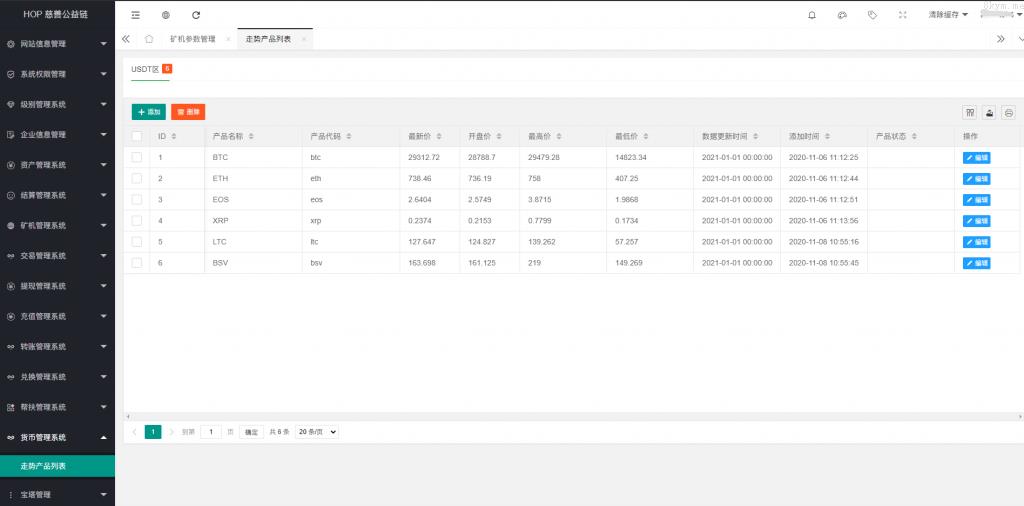Click the refresh icon in top bar

tap(196, 15)
